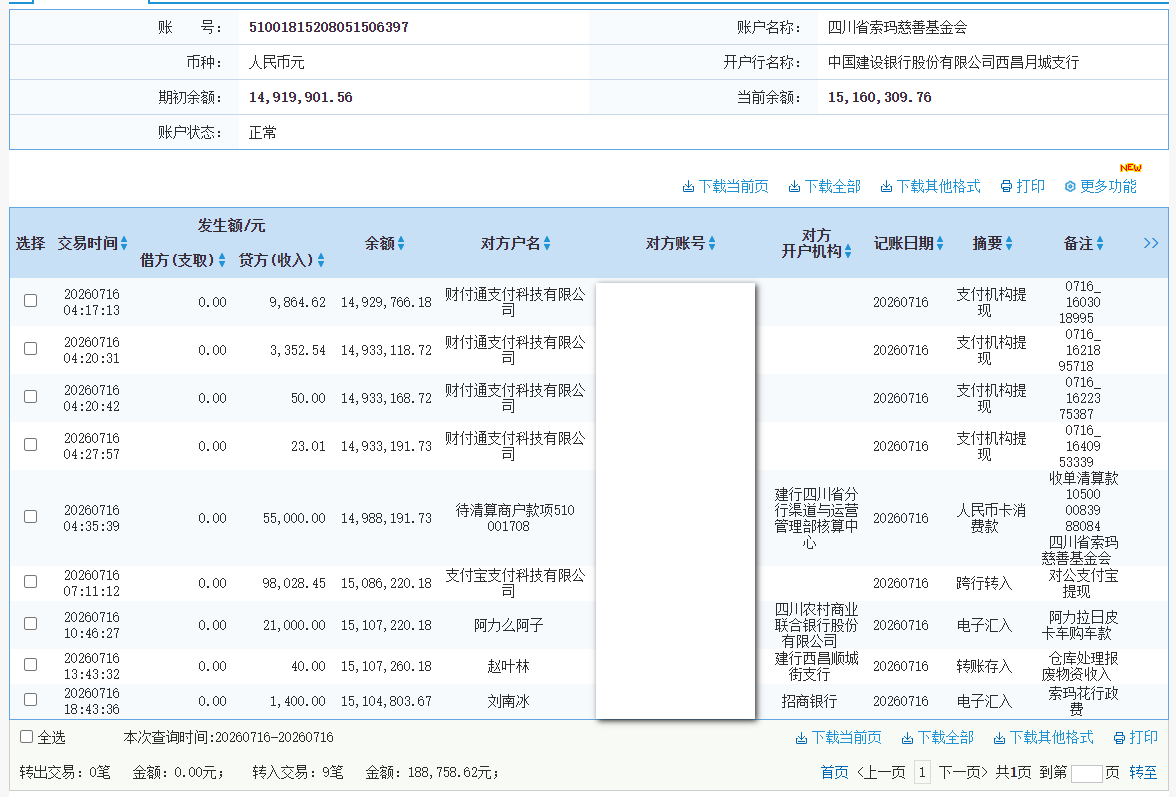Click the page number 1 box

pos(922,772)
